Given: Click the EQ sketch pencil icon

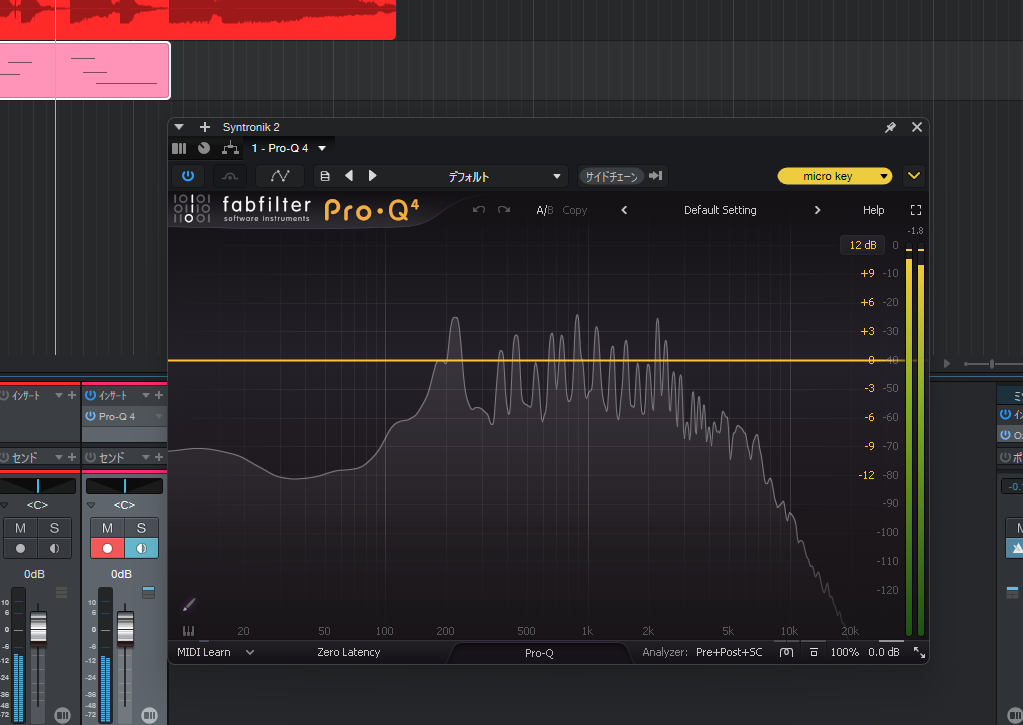Looking at the screenshot, I should 189,604.
